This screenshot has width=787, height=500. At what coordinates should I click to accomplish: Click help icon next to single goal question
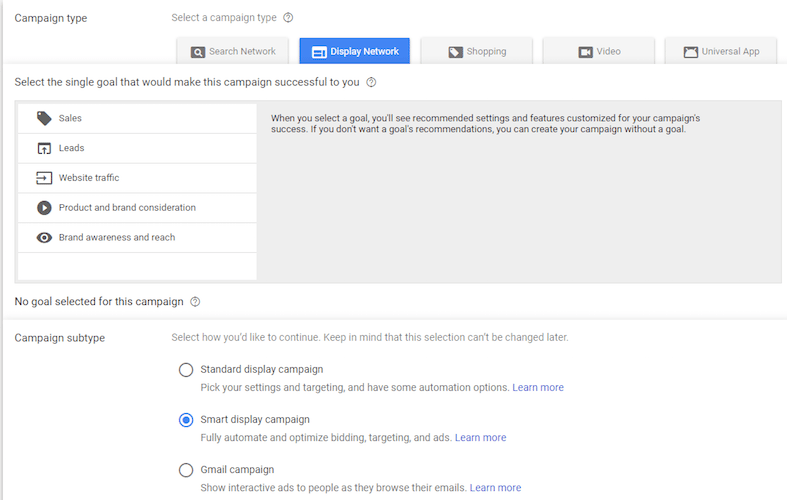coord(371,82)
